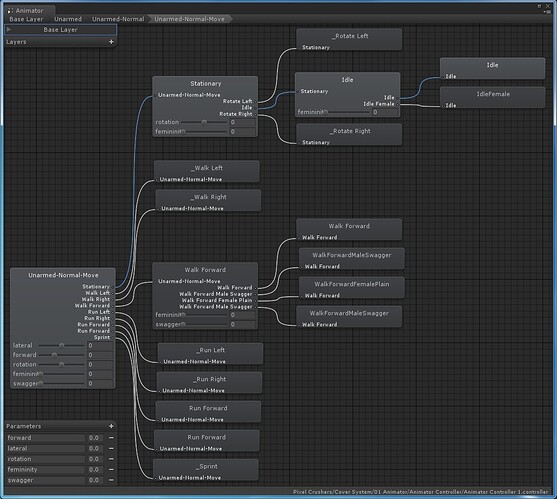Image resolution: width=557 pixels, height=499 pixels.
Task: Remove the lateral parameter with minus icon
Action: (x=111, y=449)
